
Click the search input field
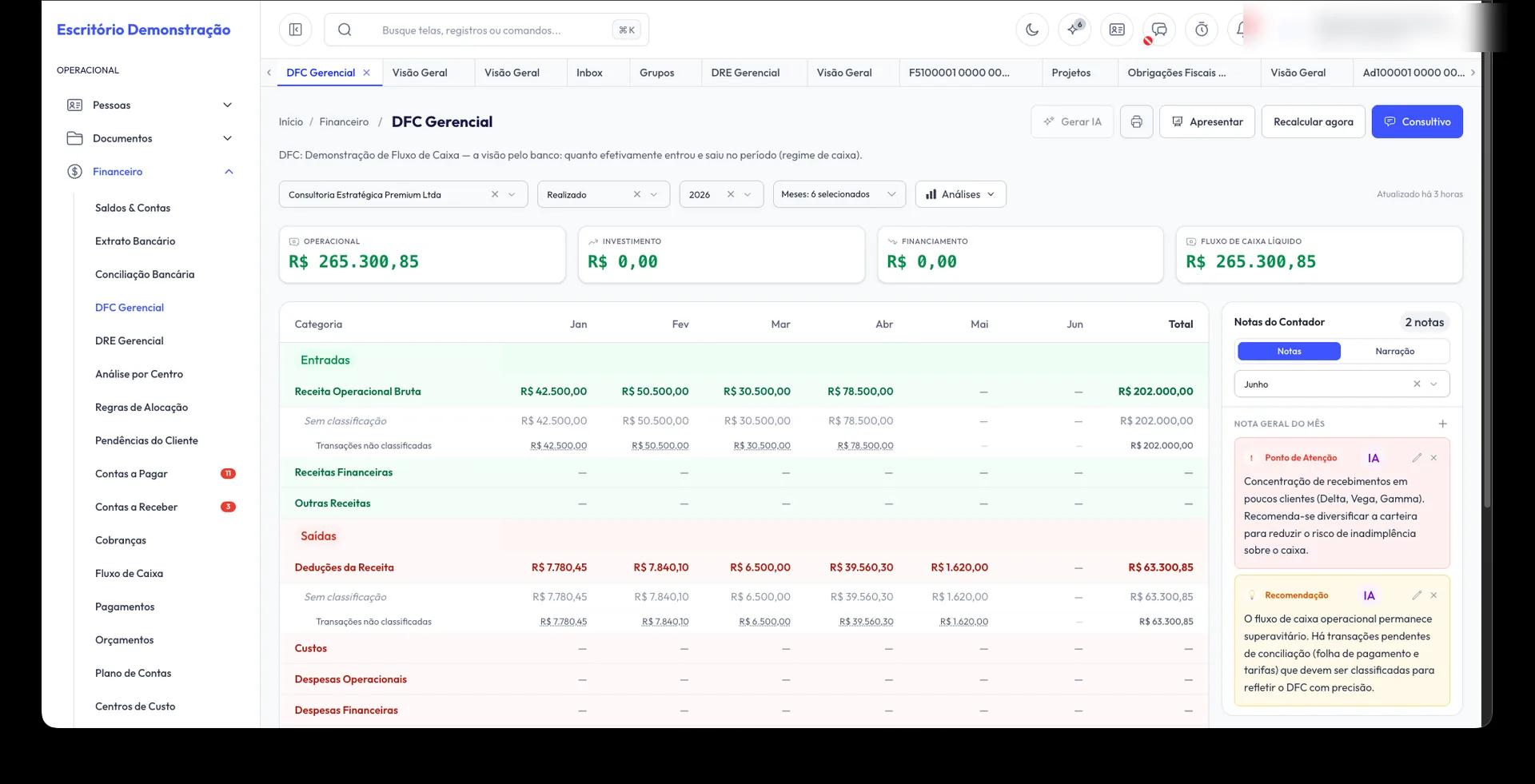[x=486, y=30]
